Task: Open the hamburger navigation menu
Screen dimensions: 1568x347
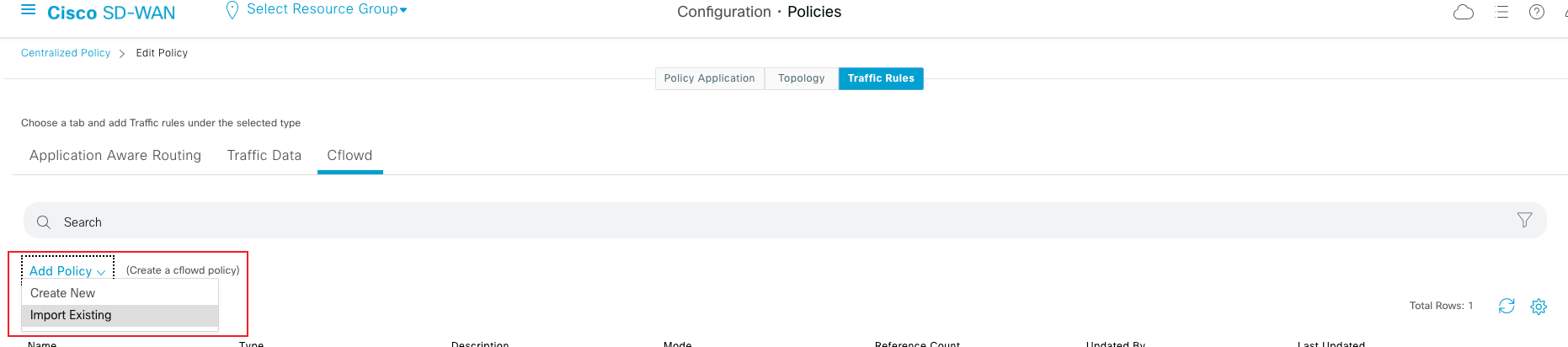Action: [29, 10]
